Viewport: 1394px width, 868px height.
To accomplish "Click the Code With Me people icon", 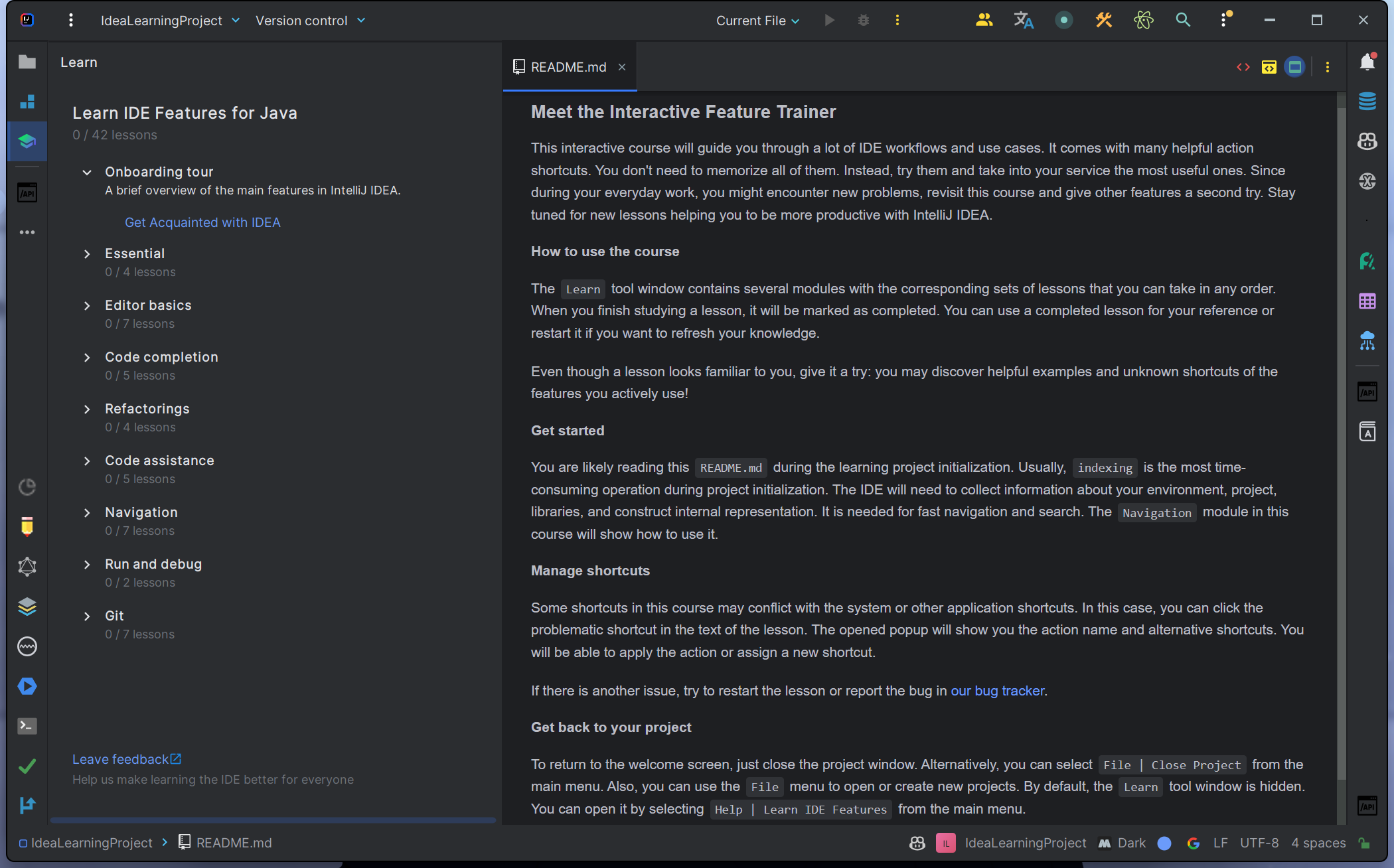I will [x=984, y=21].
